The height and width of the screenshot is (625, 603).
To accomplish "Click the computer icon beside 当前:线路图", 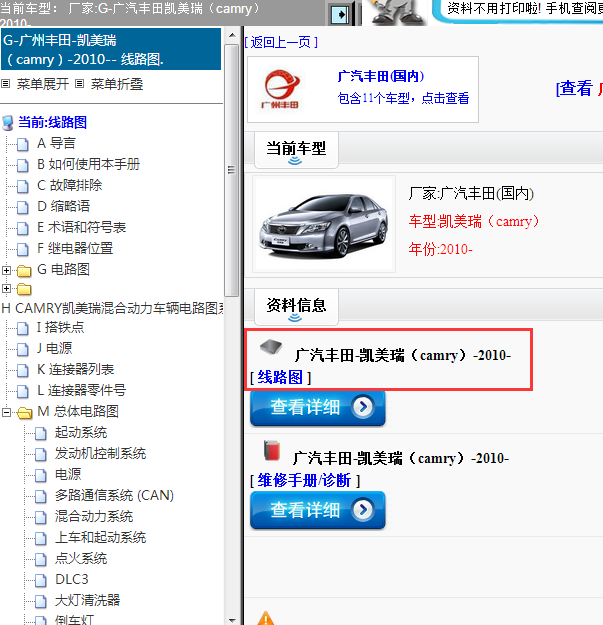I will (x=8, y=123).
